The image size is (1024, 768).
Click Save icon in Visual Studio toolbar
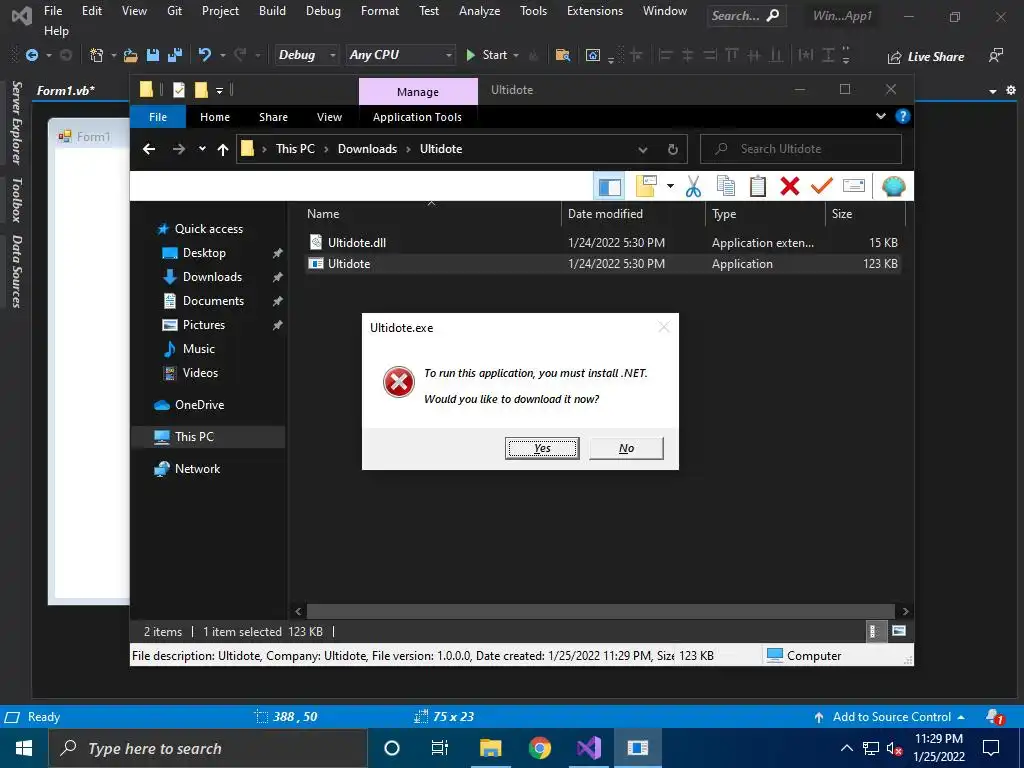point(153,56)
